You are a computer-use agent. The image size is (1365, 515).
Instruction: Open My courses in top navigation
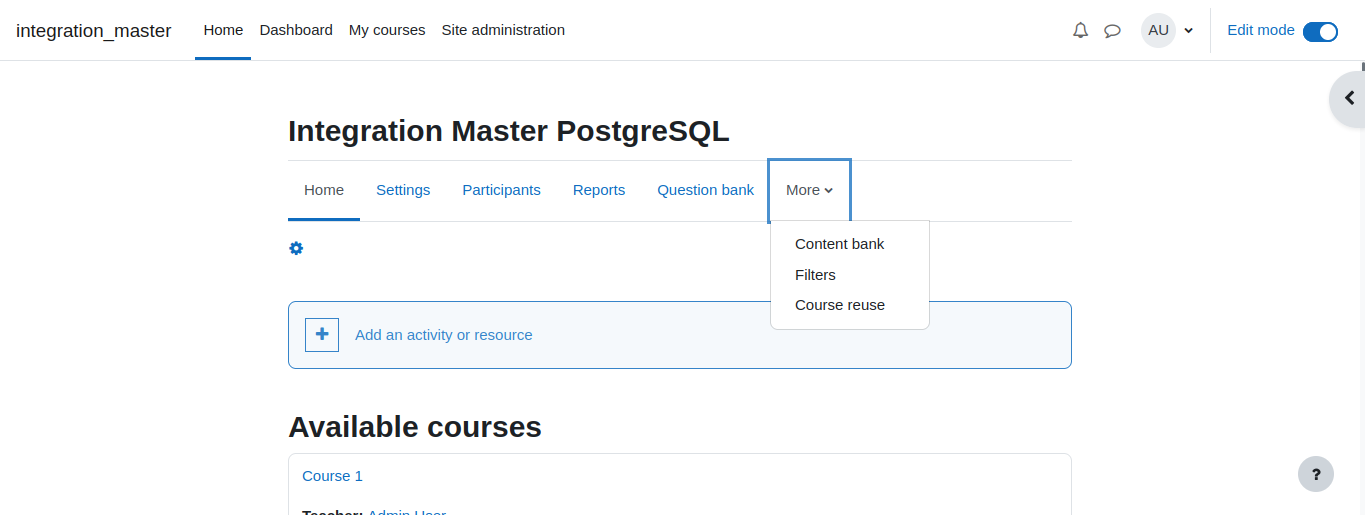point(387,30)
